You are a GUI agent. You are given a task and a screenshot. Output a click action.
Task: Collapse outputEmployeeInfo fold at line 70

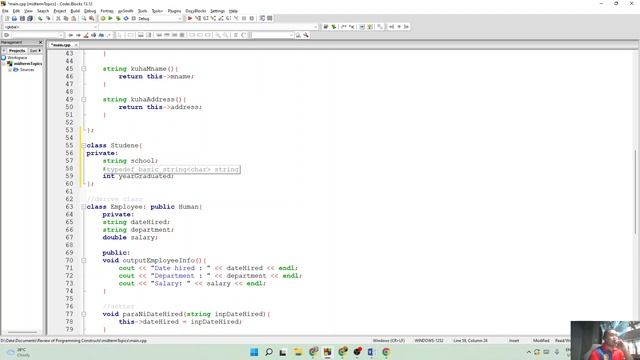pos(84,260)
